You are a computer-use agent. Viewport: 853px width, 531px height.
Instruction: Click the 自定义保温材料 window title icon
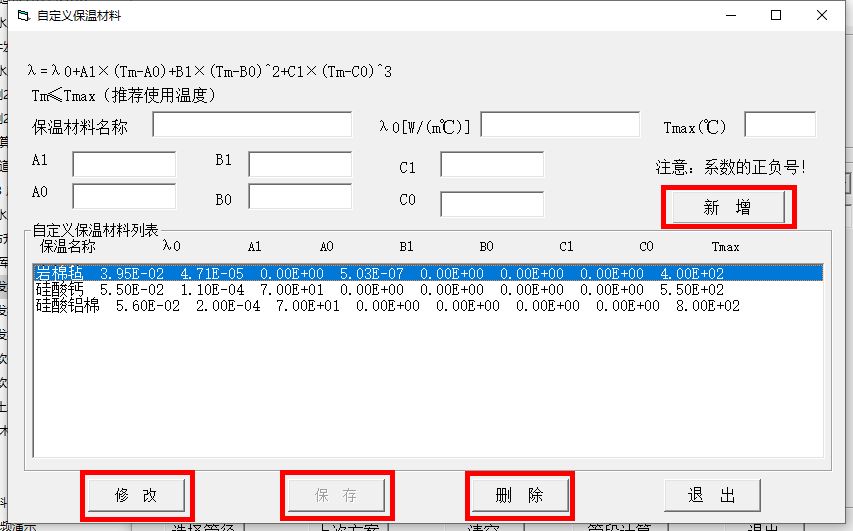[x=23, y=15]
